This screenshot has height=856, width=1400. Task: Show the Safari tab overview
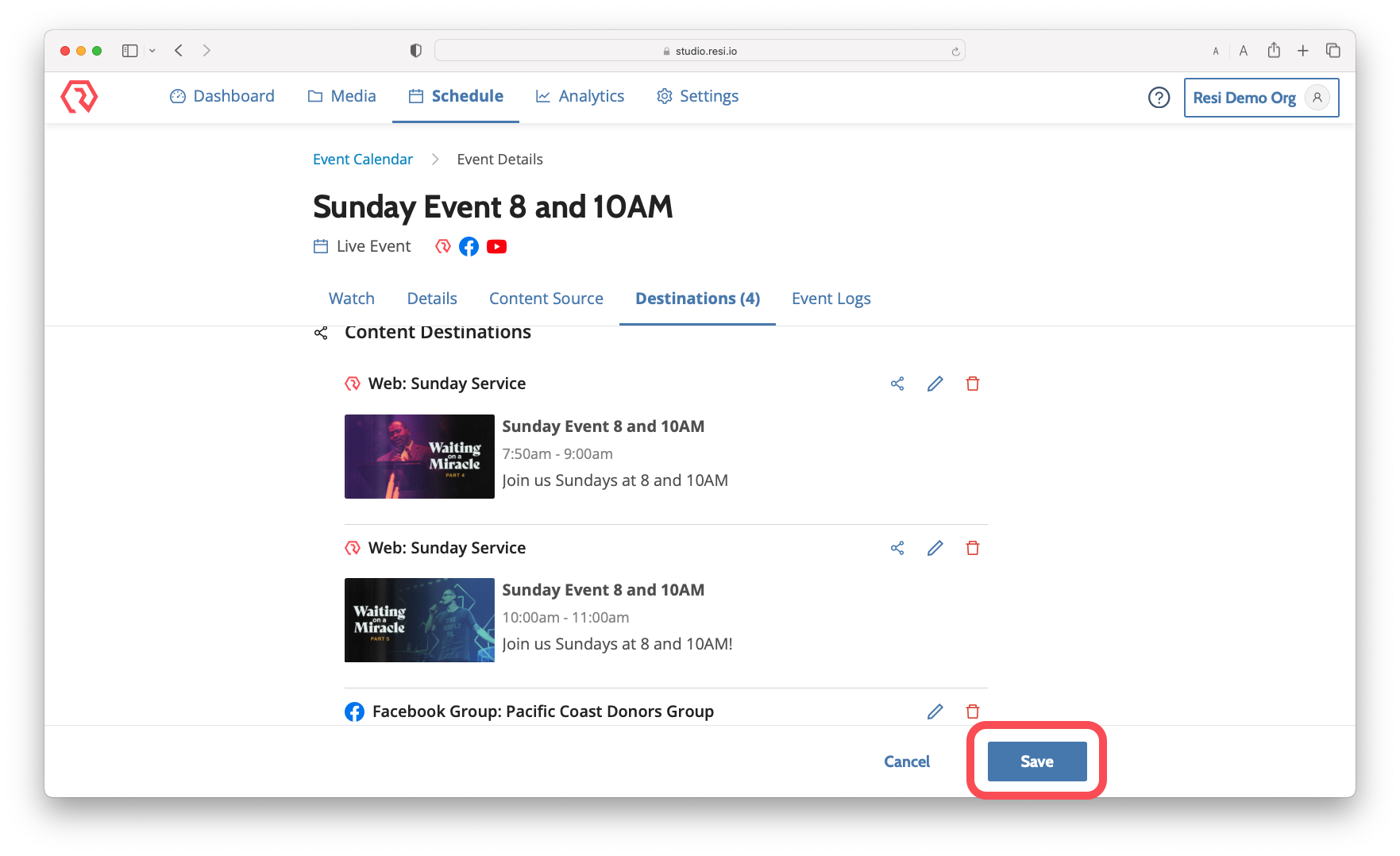click(x=1333, y=51)
